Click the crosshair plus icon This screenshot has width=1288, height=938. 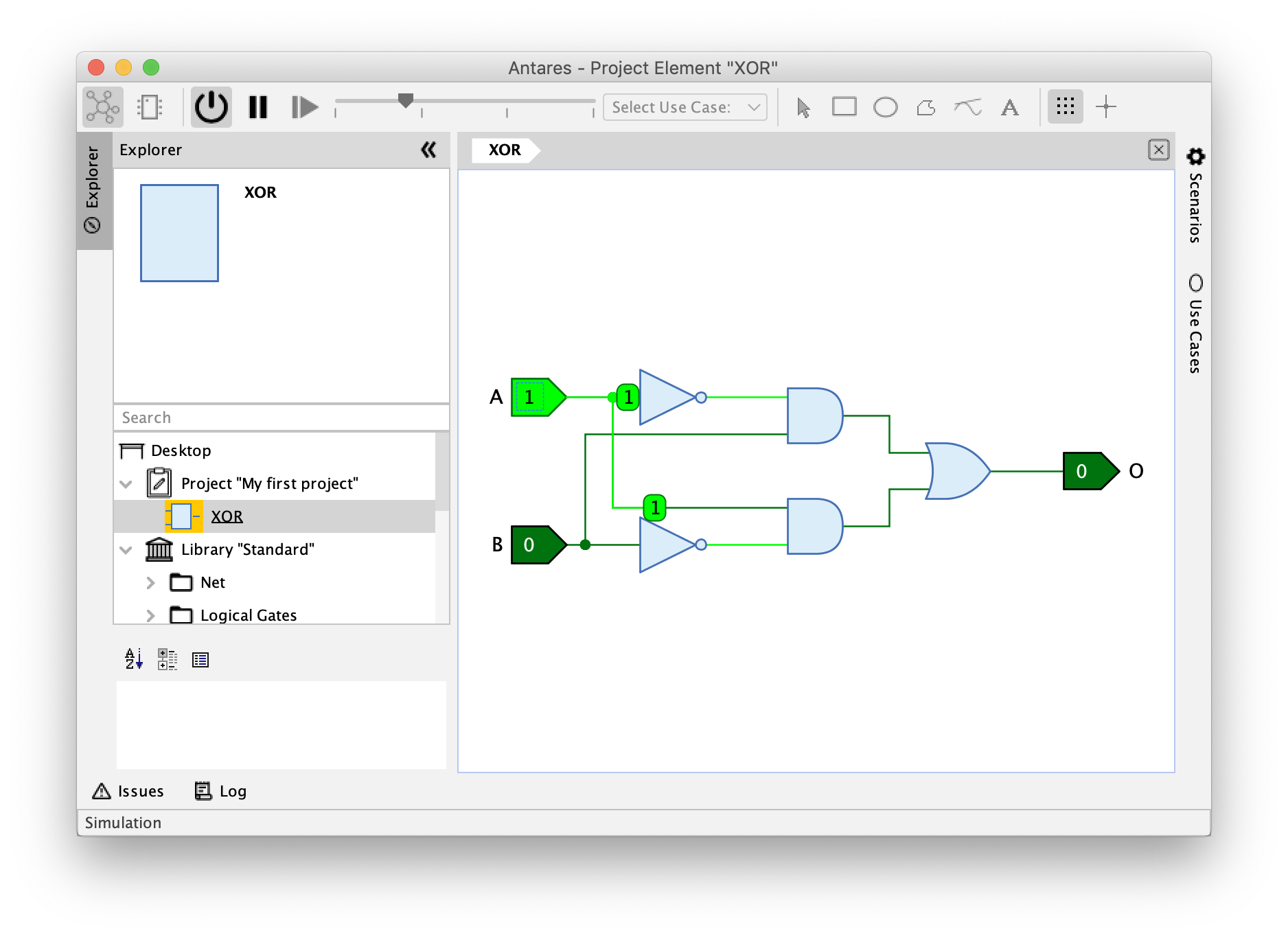[1105, 106]
